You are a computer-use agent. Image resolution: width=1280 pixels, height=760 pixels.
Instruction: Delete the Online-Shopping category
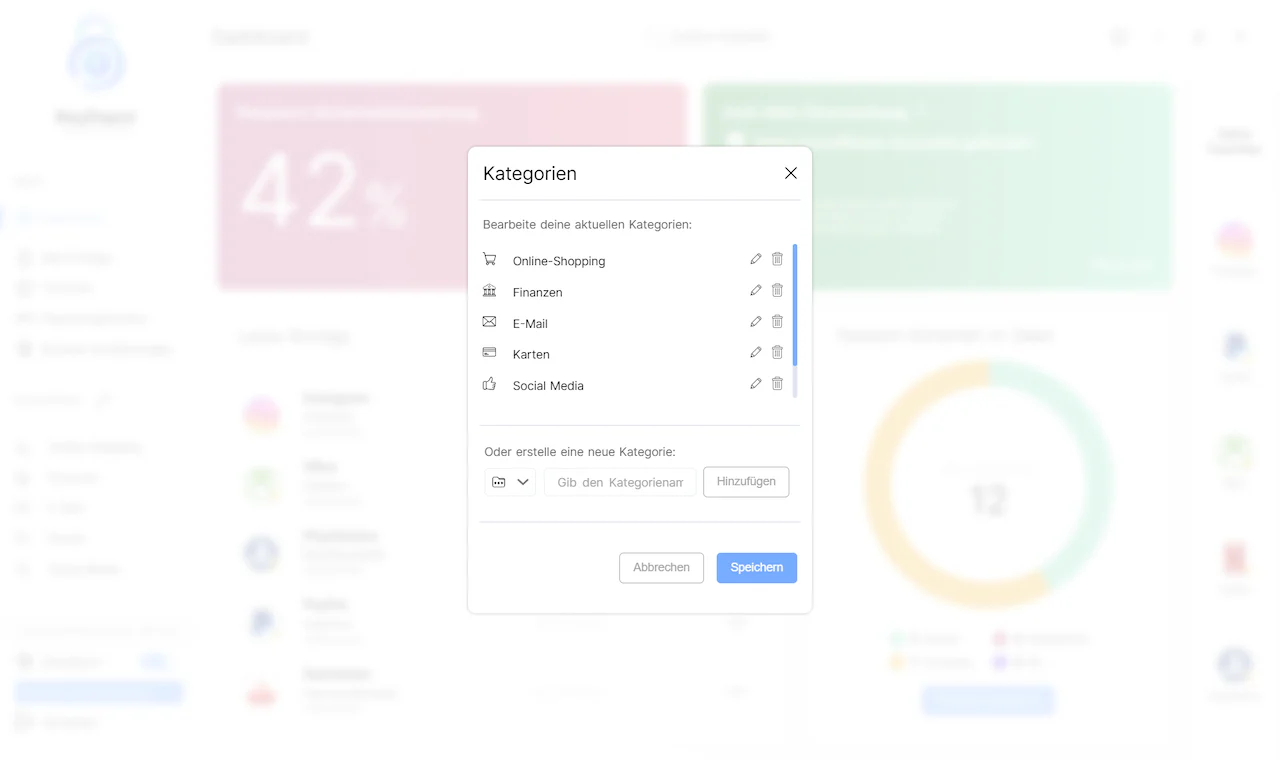coord(777,259)
